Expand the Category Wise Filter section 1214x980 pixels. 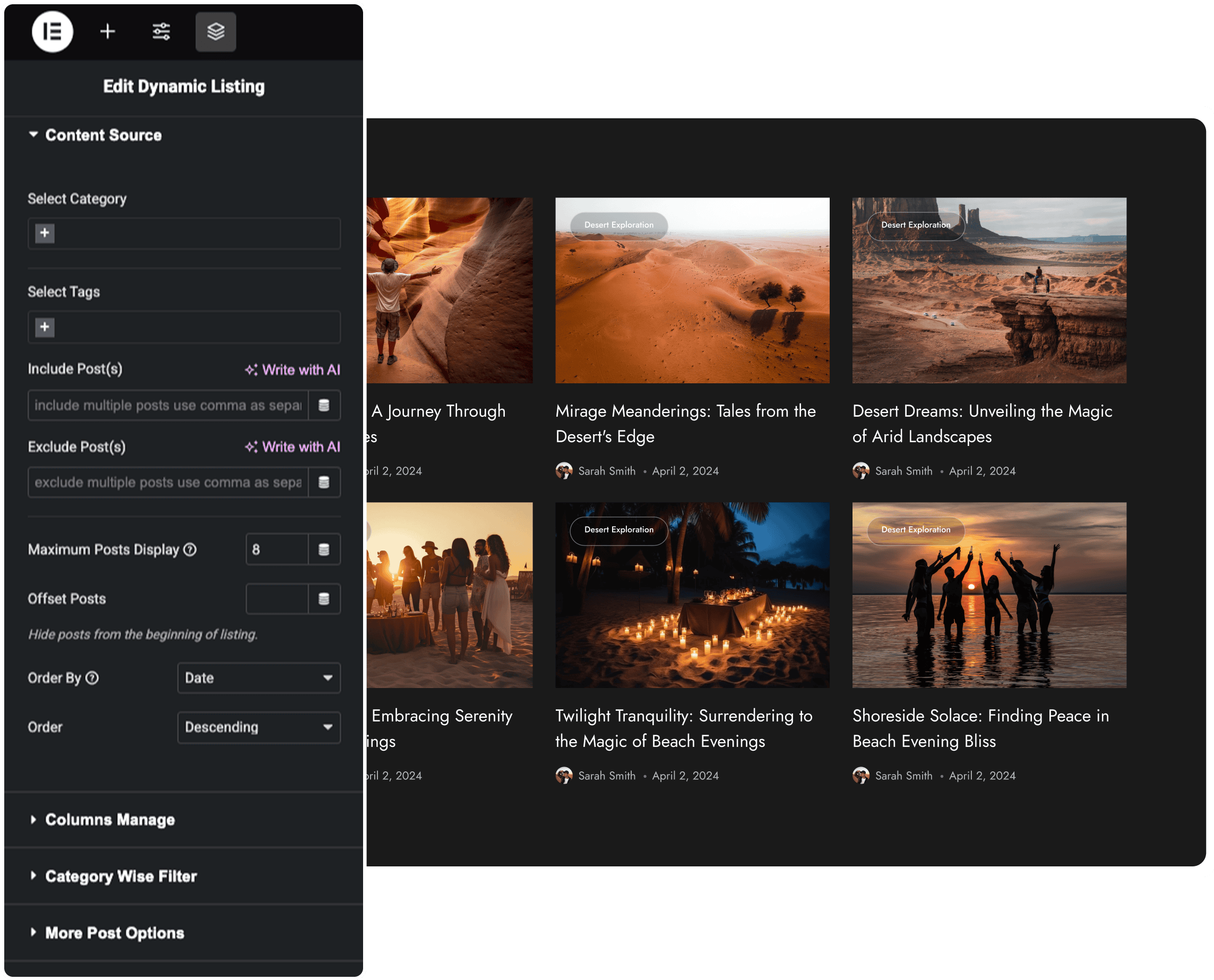point(121,876)
